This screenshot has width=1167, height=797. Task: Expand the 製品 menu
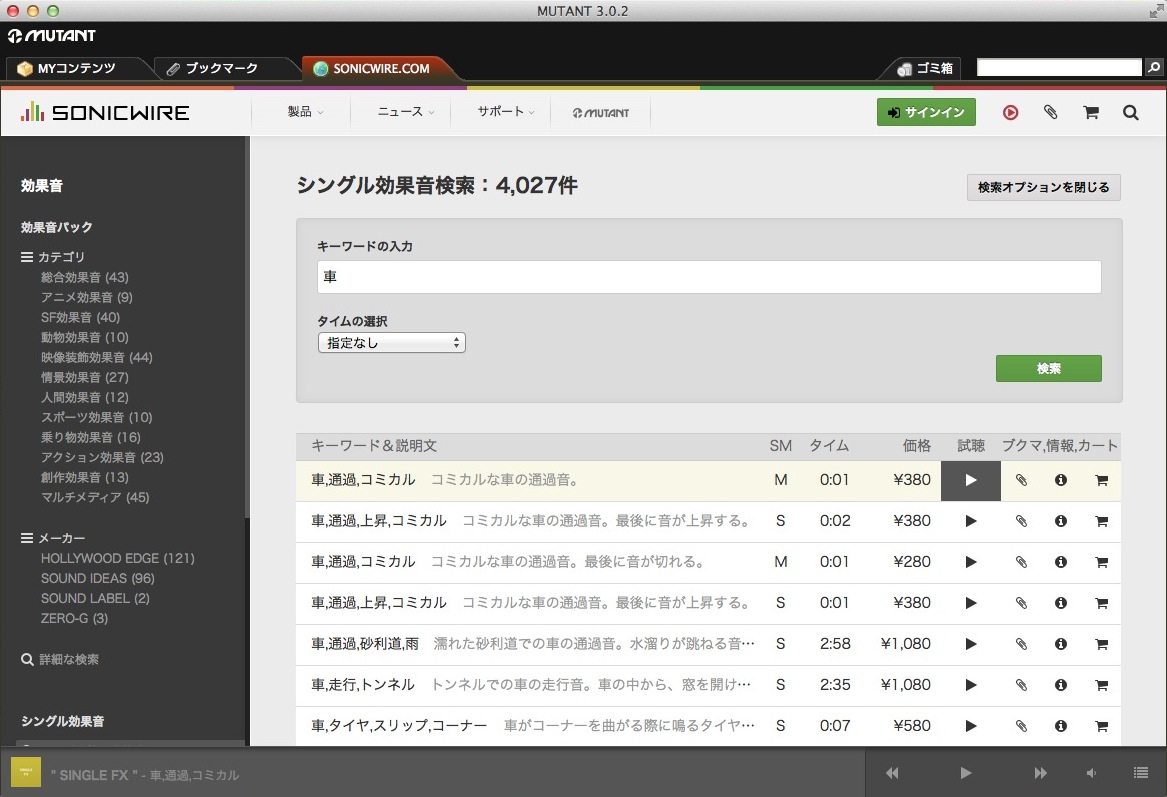tap(305, 112)
